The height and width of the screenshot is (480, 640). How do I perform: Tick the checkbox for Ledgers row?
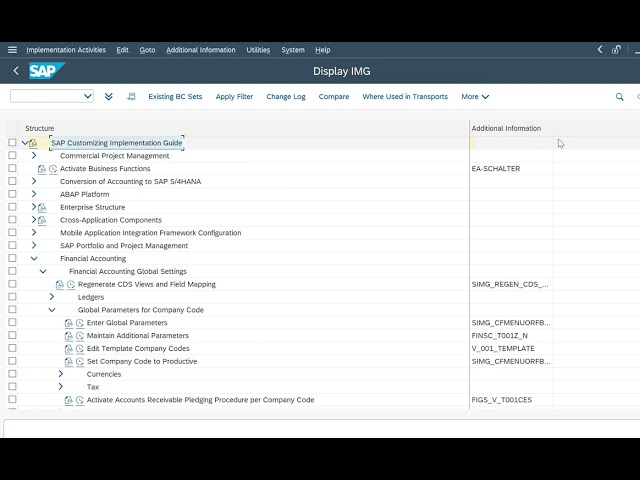[x=12, y=296]
